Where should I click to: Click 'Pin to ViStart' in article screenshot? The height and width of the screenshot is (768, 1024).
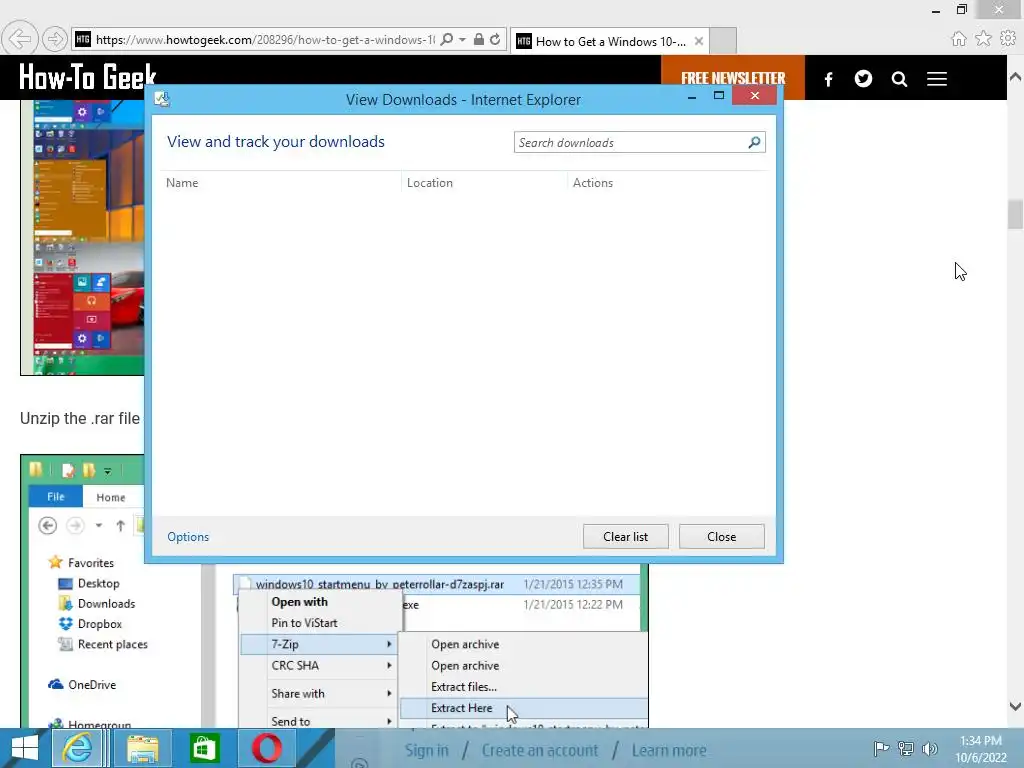point(304,622)
